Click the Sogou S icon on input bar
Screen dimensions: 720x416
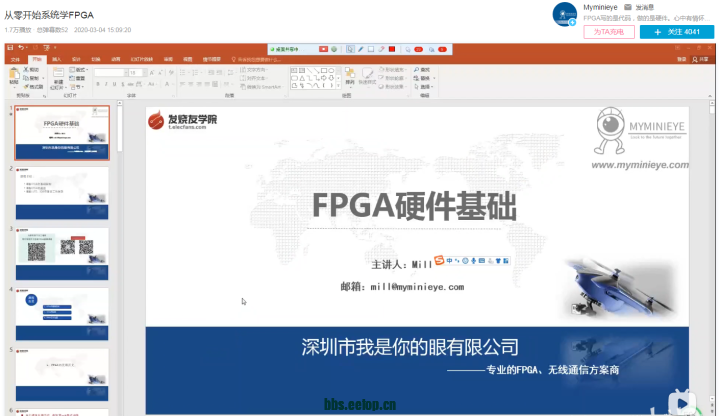tap(439, 260)
